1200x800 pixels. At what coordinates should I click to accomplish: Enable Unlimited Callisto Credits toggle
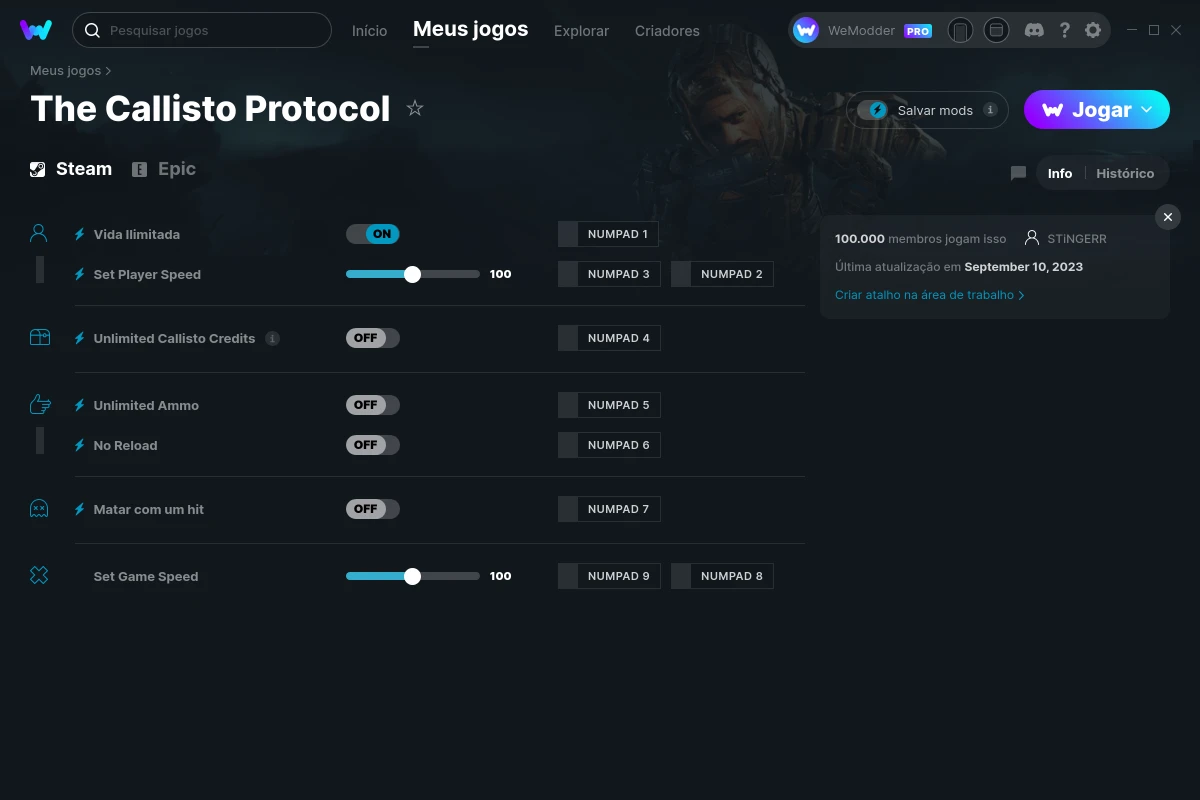pos(373,338)
